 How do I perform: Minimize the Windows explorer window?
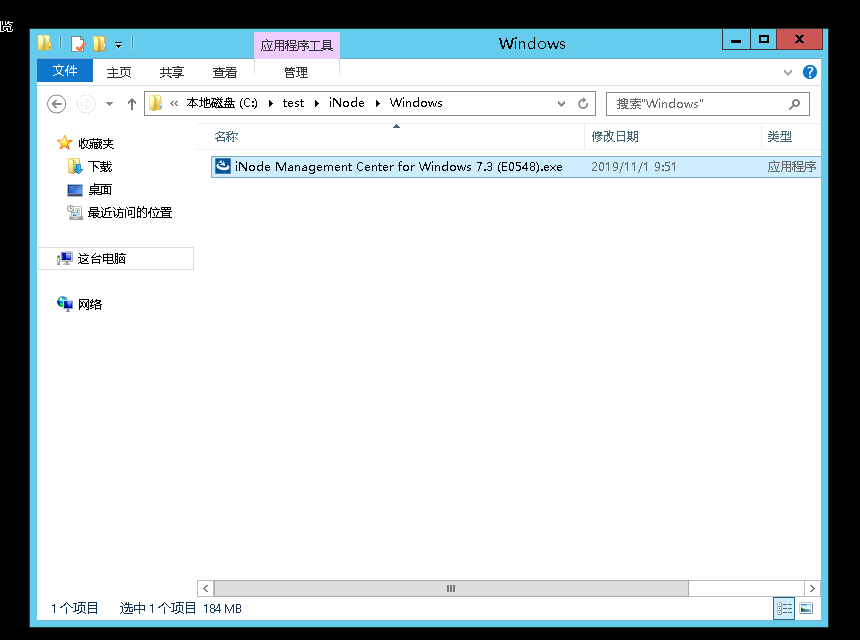click(x=736, y=40)
